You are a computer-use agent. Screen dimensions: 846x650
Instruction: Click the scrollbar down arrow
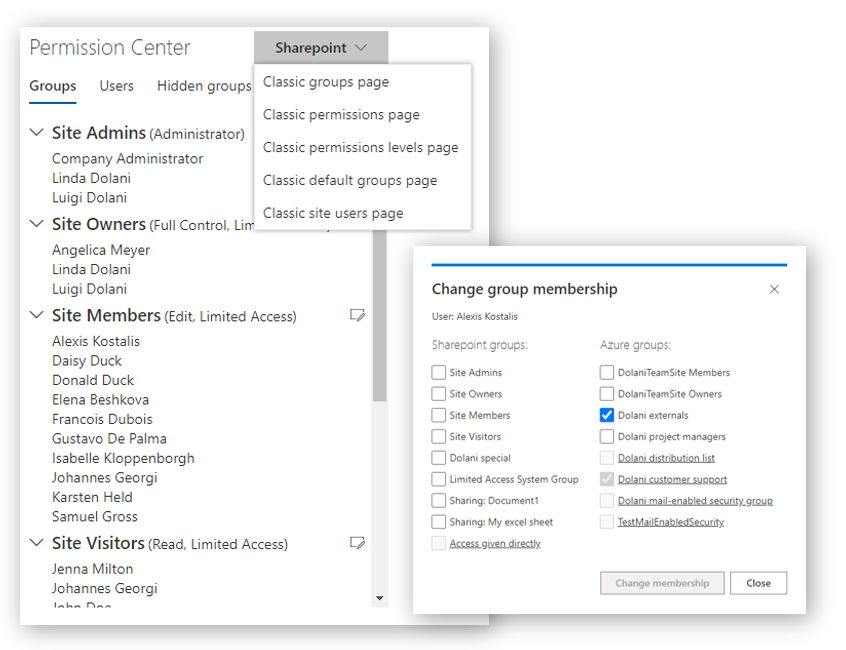tap(379, 598)
